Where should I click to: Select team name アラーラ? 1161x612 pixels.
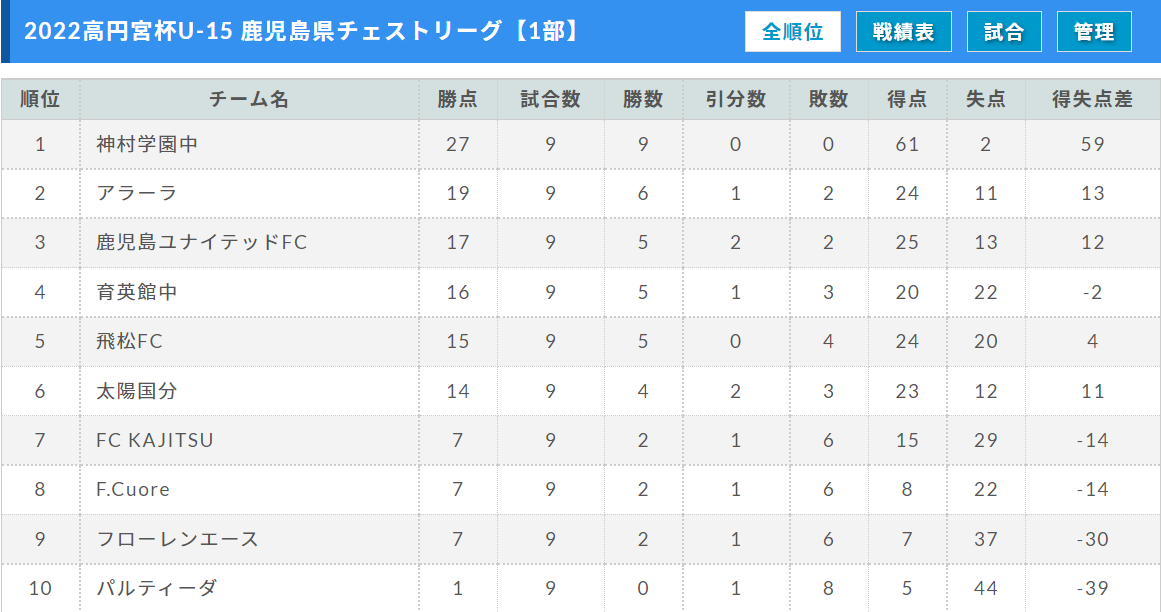pos(137,193)
